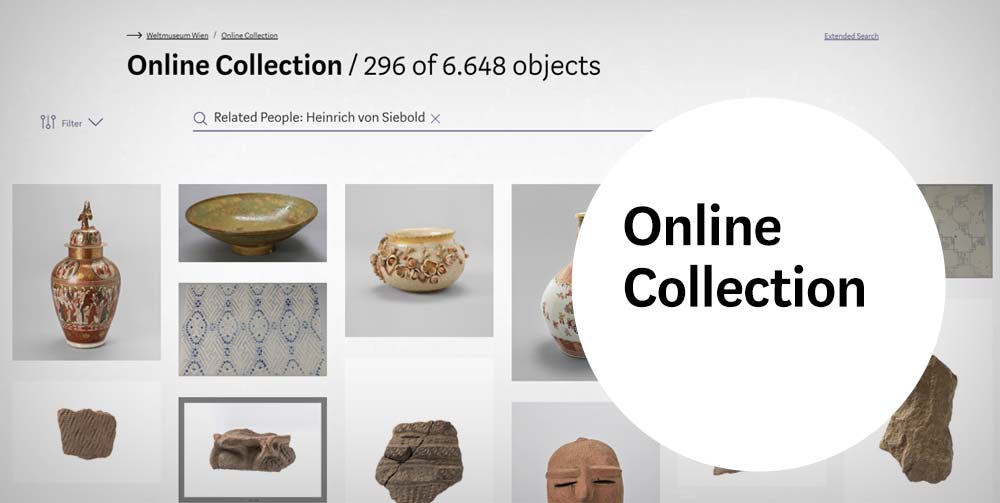Open the tall stone fragment thumbnail
Screen dimensions: 1000x503
coord(918,419)
